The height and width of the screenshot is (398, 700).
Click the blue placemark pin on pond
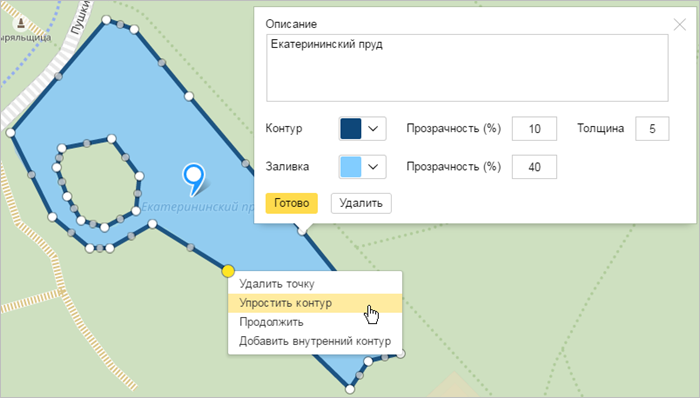pos(194,178)
